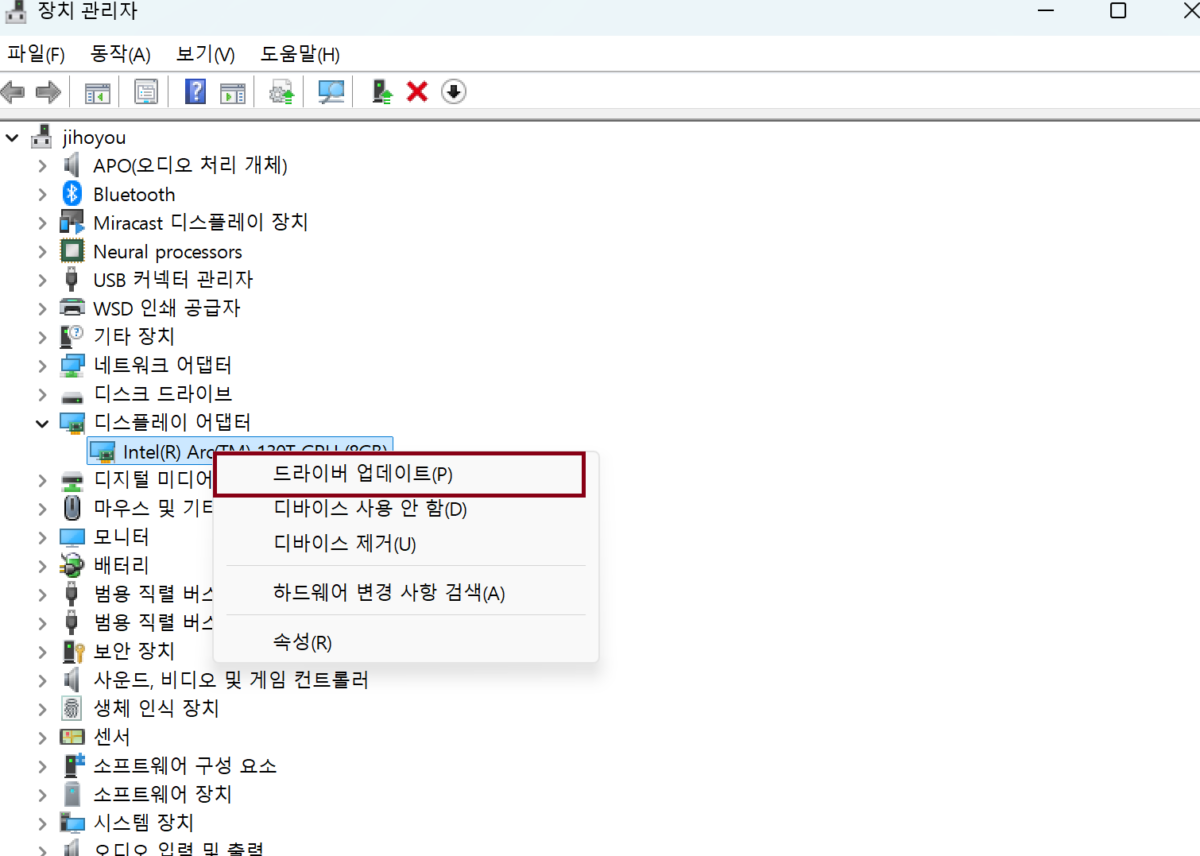
Task: Click the mouse icon next to 마우스 및
Action: click(x=72, y=508)
